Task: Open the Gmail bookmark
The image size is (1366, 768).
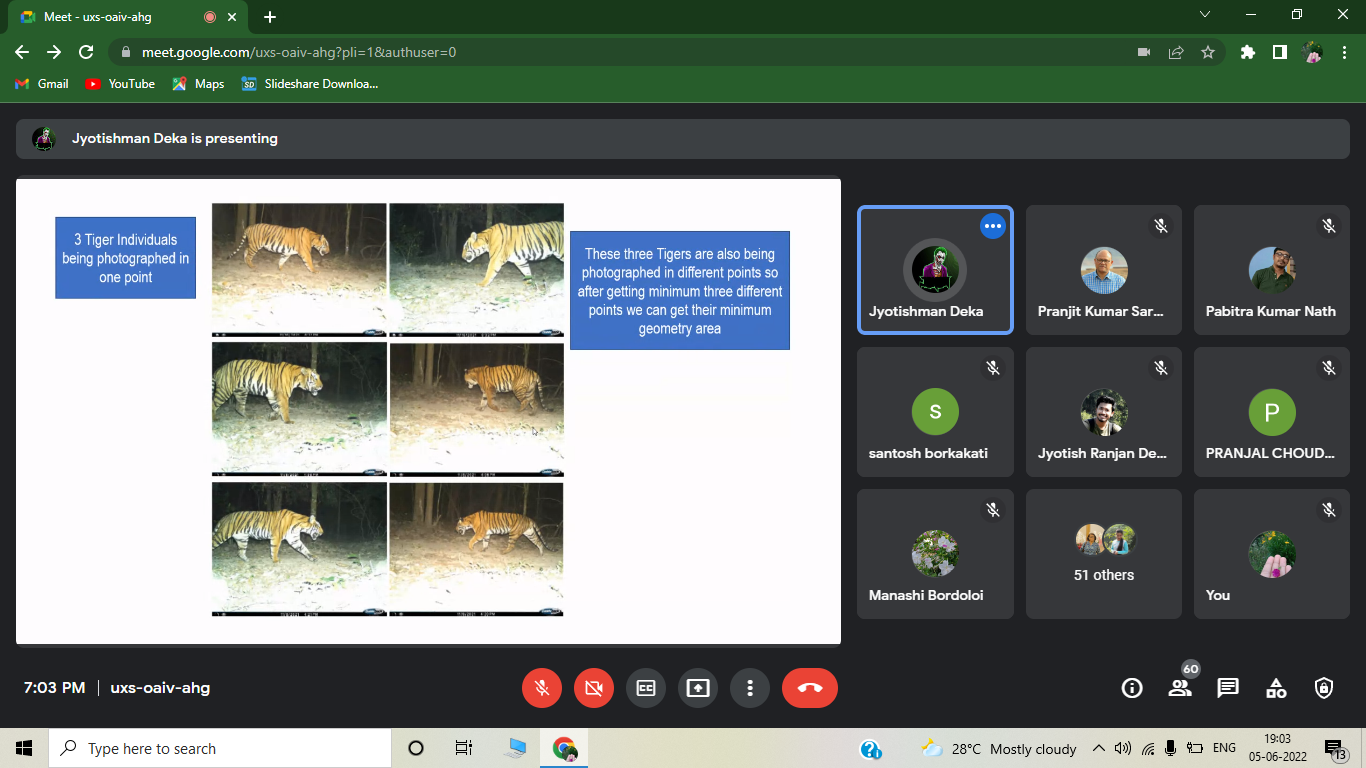Action: click(42, 84)
